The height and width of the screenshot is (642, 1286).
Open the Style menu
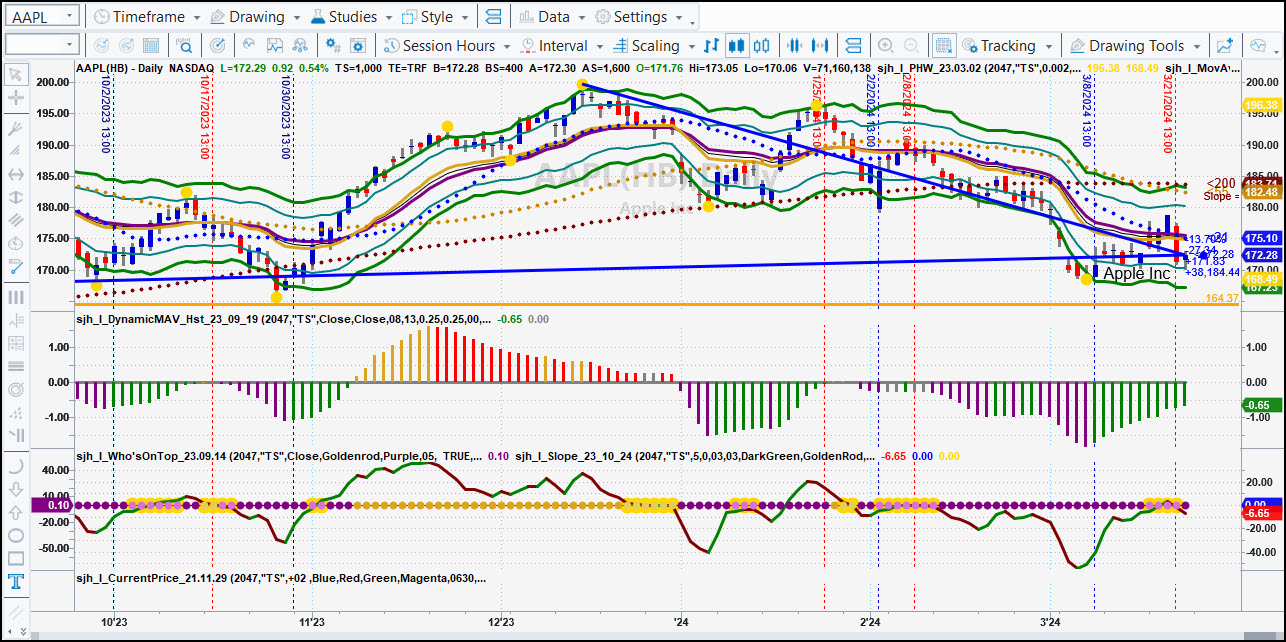(435, 17)
